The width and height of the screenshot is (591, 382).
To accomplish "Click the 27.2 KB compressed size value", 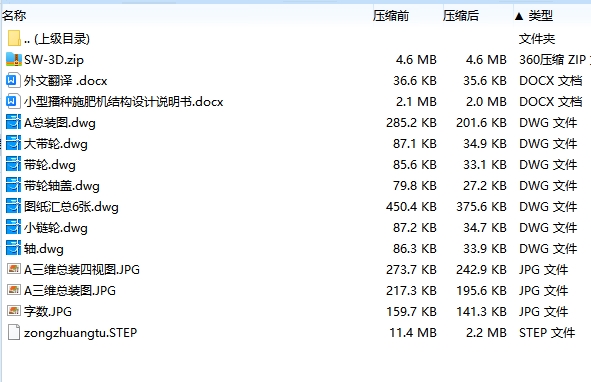I will pos(485,186).
